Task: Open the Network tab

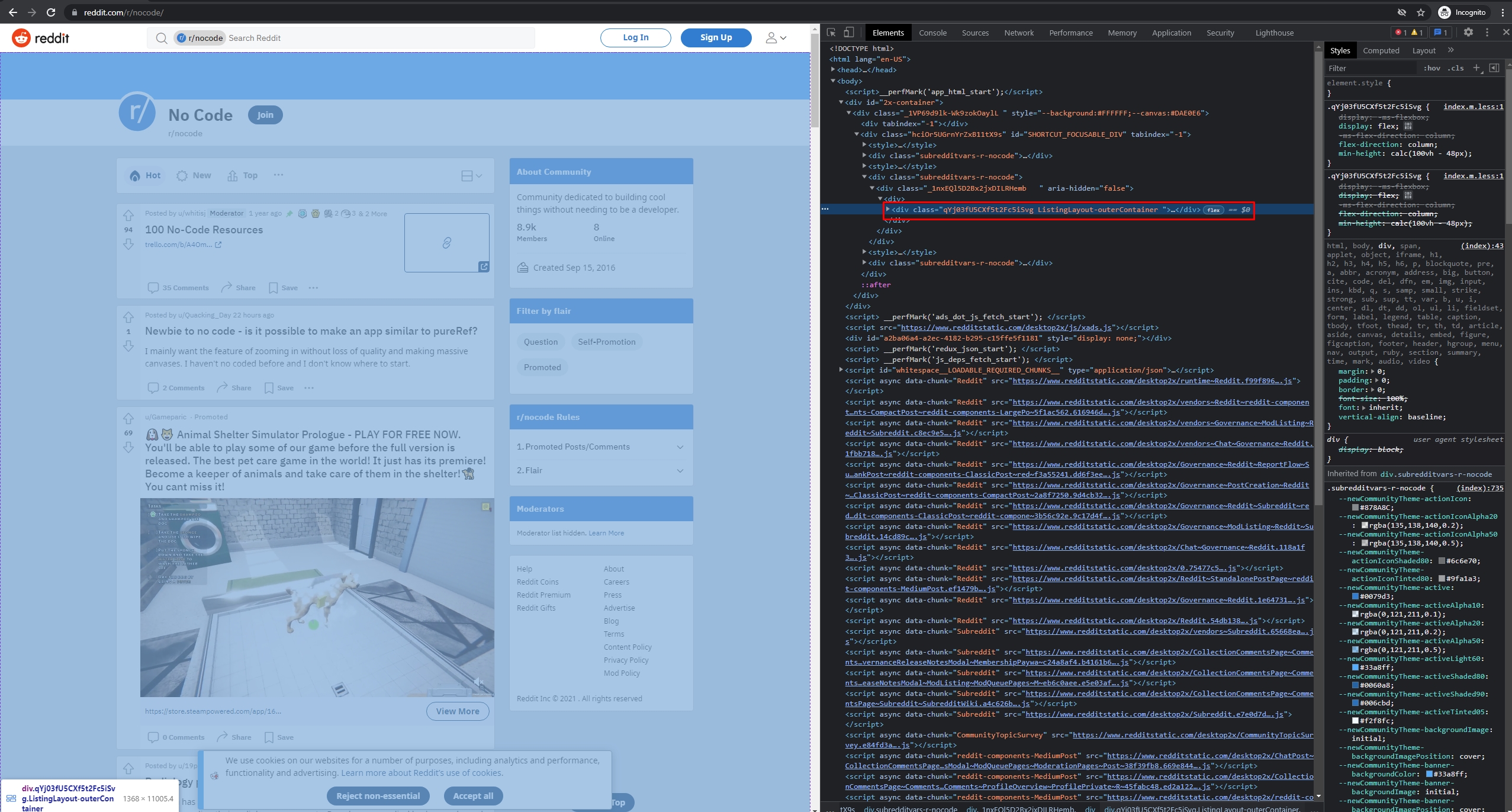Action: point(1019,33)
